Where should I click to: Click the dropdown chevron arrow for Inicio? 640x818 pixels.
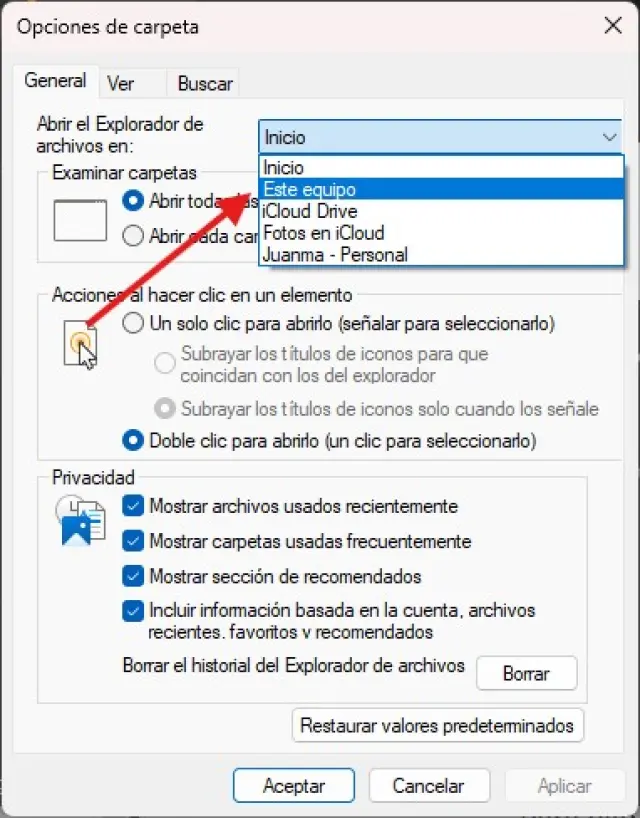click(609, 137)
